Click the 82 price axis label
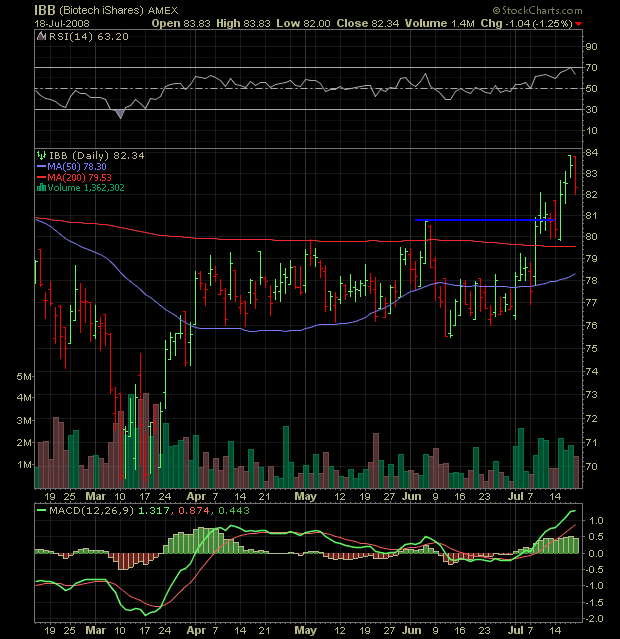 coord(591,194)
